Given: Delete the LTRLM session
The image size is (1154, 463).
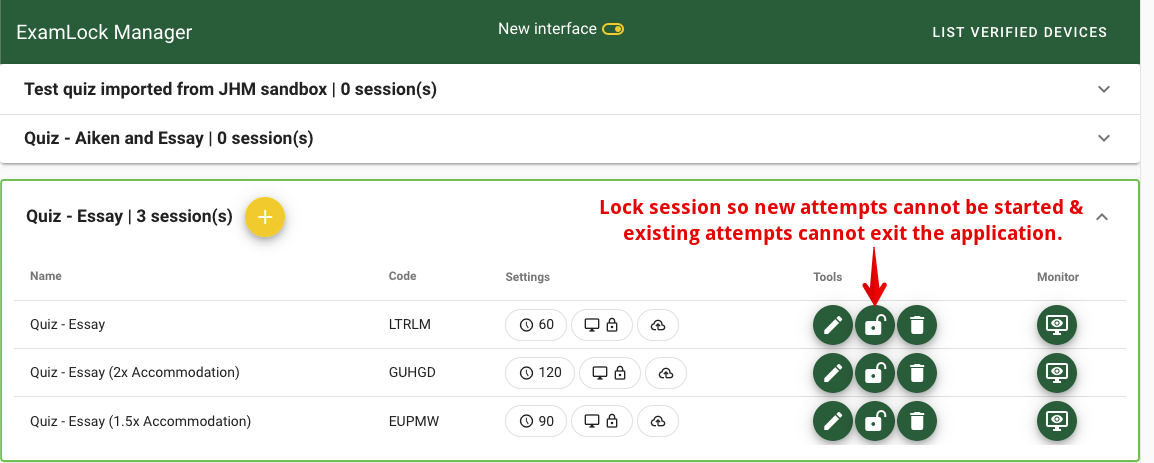Looking at the screenshot, I should [x=916, y=325].
